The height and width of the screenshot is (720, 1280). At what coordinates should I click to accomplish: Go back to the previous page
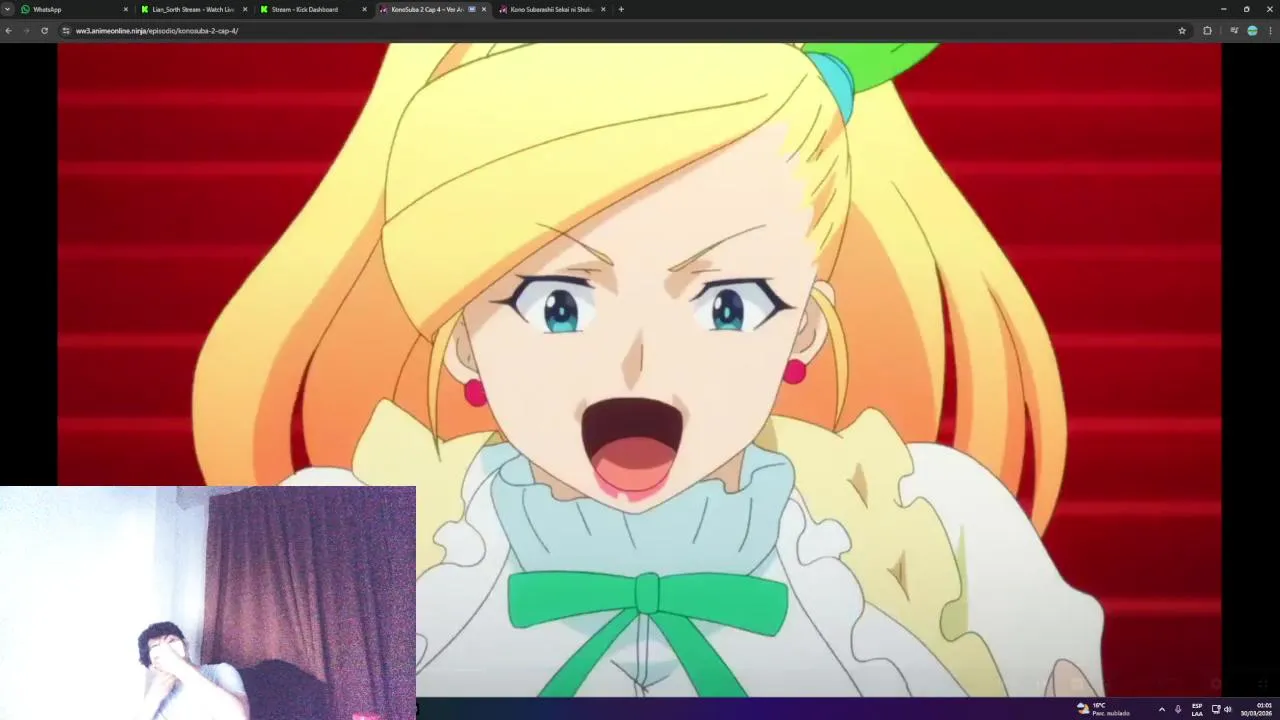pos(8,31)
